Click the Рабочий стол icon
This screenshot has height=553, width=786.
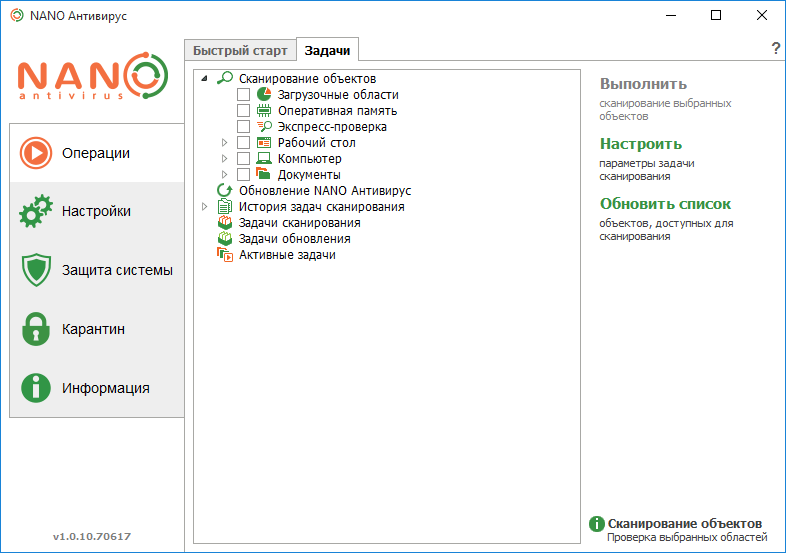[x=264, y=142]
